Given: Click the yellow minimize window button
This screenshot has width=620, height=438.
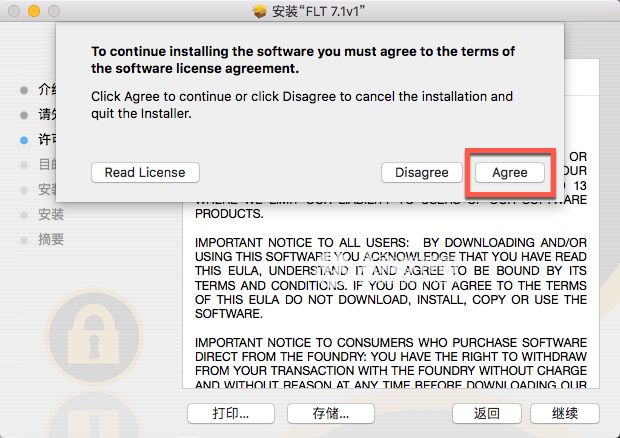Looking at the screenshot, I should [34, 11].
